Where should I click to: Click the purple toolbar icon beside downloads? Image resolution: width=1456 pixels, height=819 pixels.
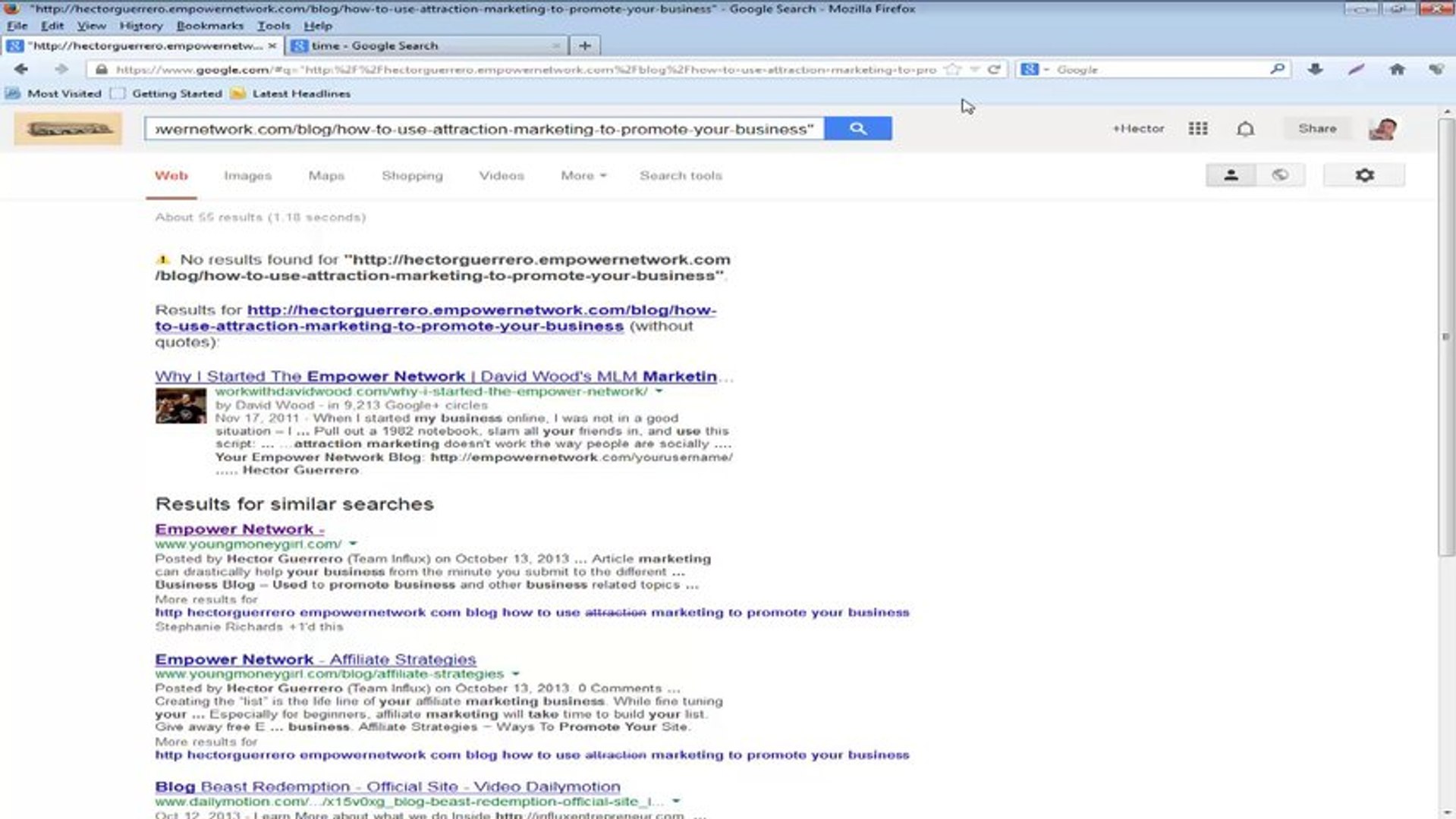click(x=1356, y=69)
